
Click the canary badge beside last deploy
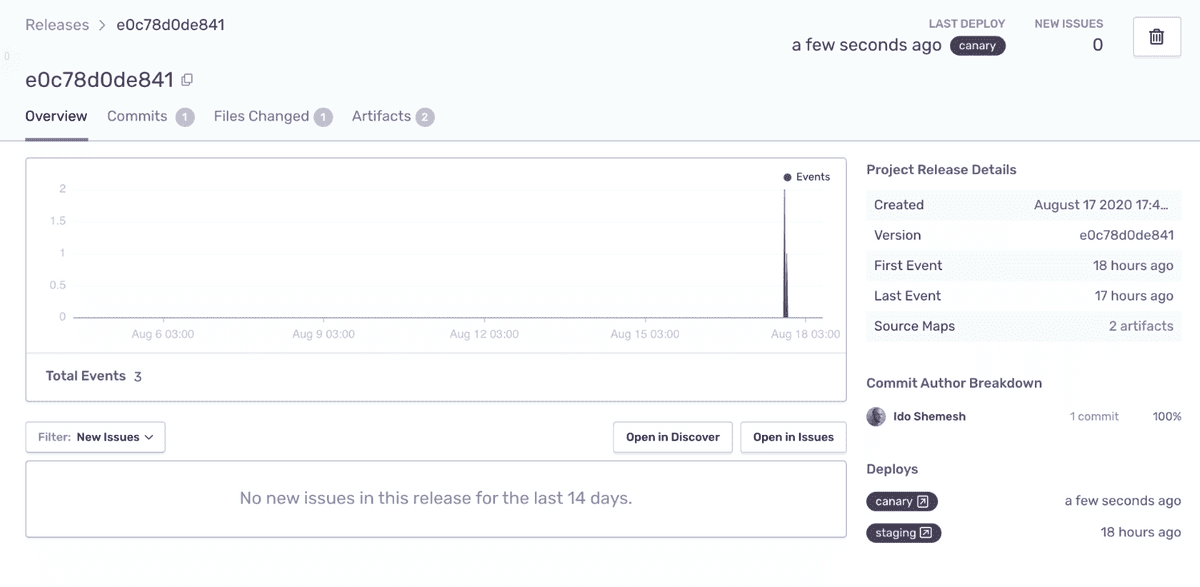click(x=977, y=46)
